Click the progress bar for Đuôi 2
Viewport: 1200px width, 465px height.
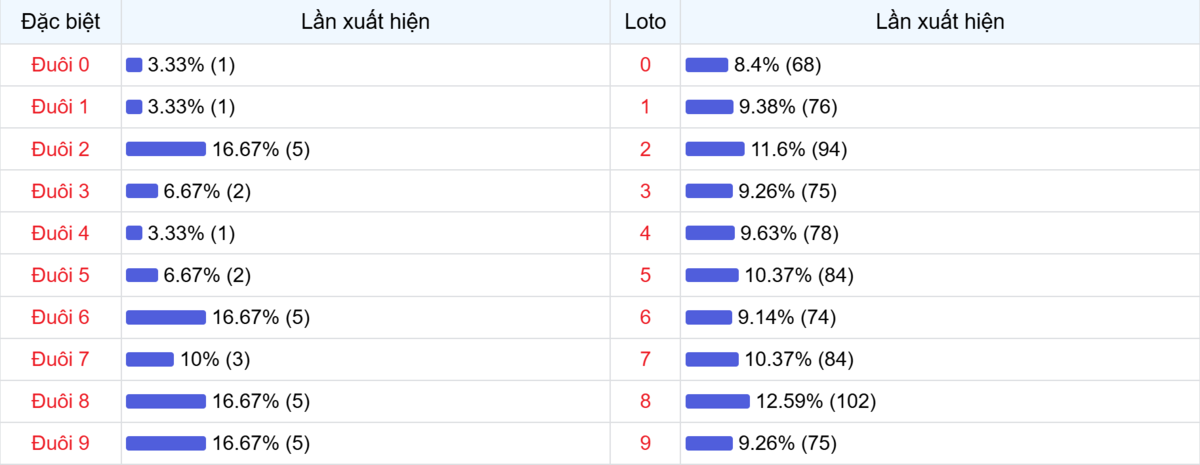pos(165,149)
